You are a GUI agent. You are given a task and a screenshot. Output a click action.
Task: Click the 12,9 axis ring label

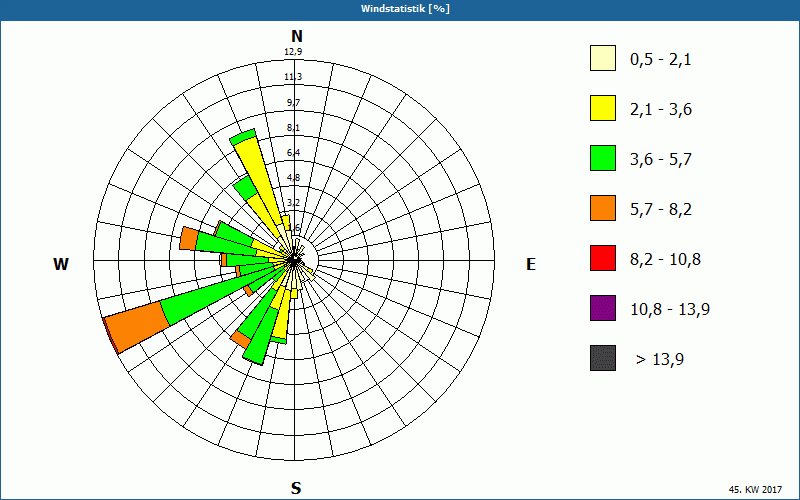tap(293, 52)
